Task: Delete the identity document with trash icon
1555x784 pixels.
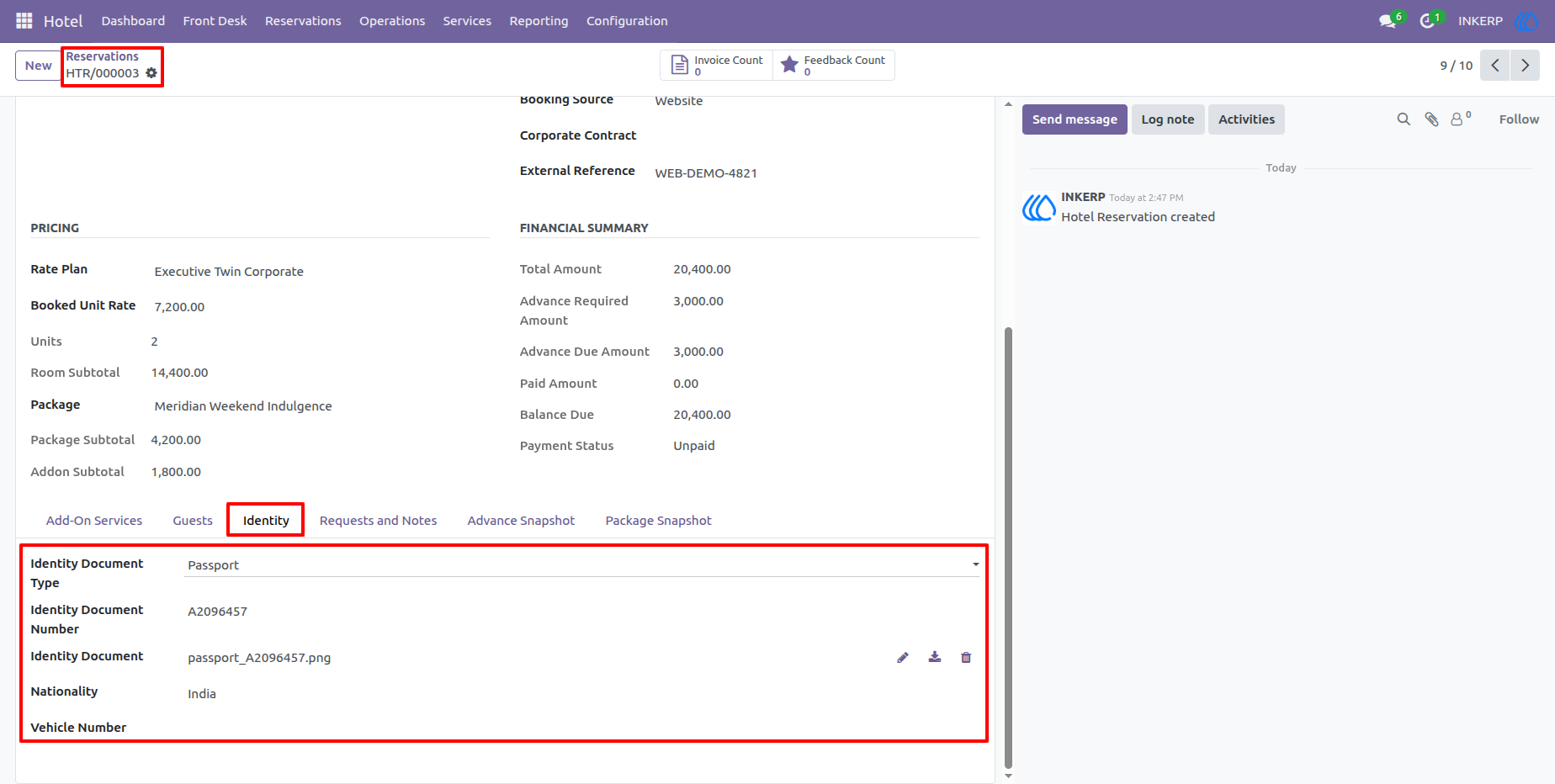Action: [x=966, y=658]
